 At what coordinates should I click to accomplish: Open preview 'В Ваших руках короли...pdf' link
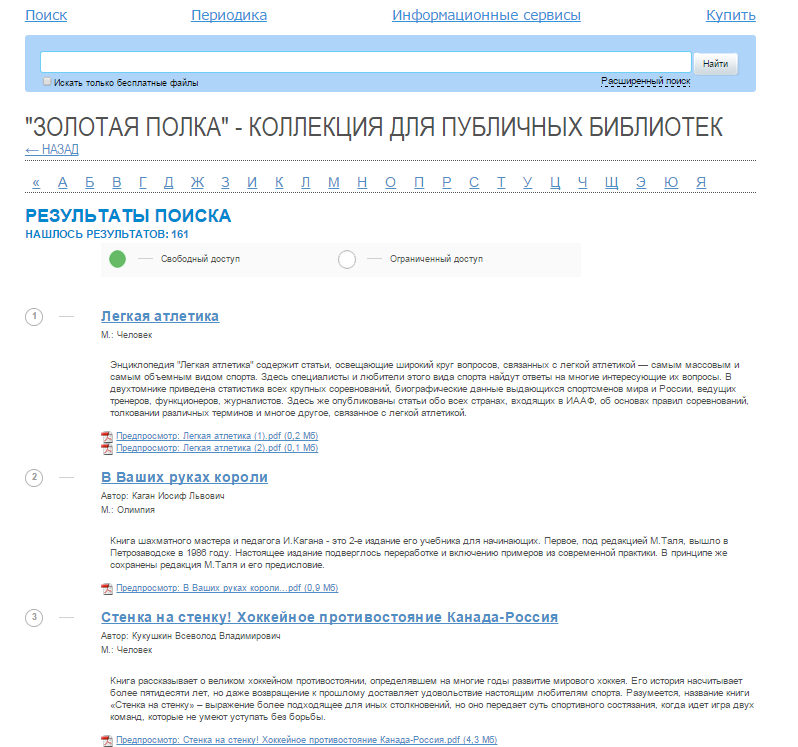[227, 588]
